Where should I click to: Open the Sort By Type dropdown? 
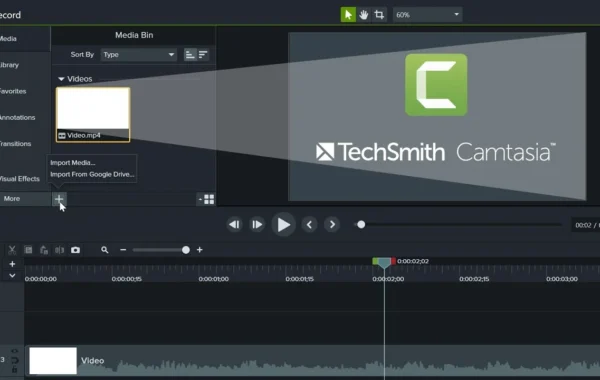click(x=139, y=55)
